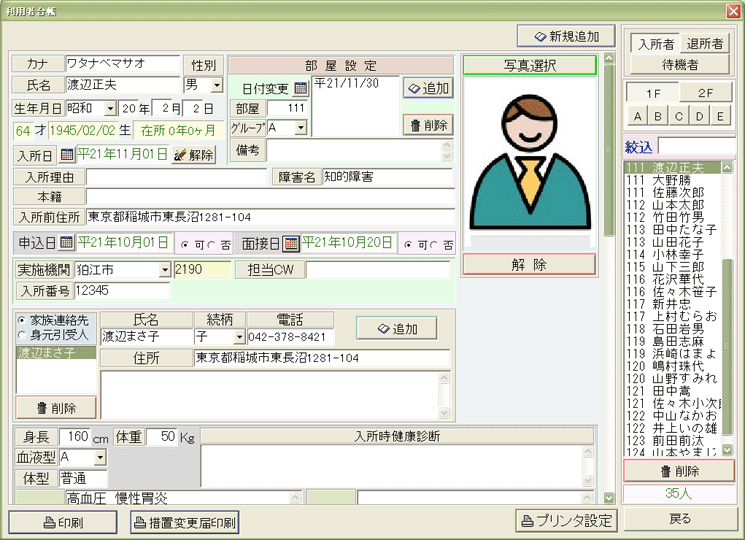Click 解除 button under the photo
The width and height of the screenshot is (745, 540).
click(529, 265)
